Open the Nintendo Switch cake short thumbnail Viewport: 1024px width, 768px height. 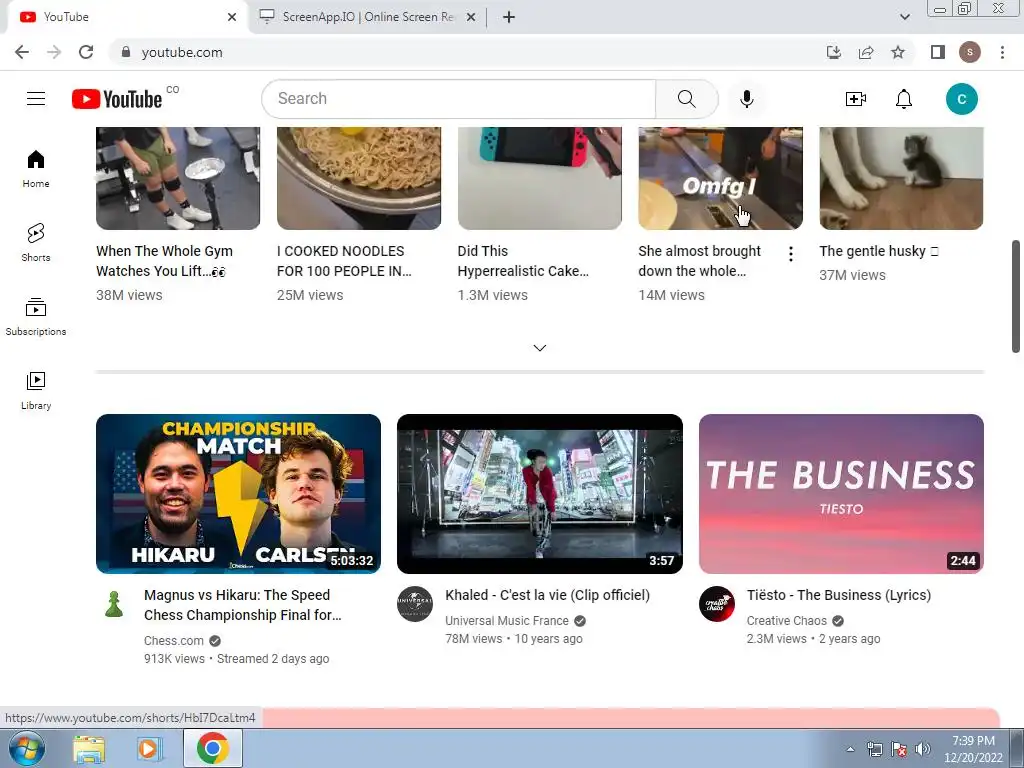pyautogui.click(x=539, y=178)
